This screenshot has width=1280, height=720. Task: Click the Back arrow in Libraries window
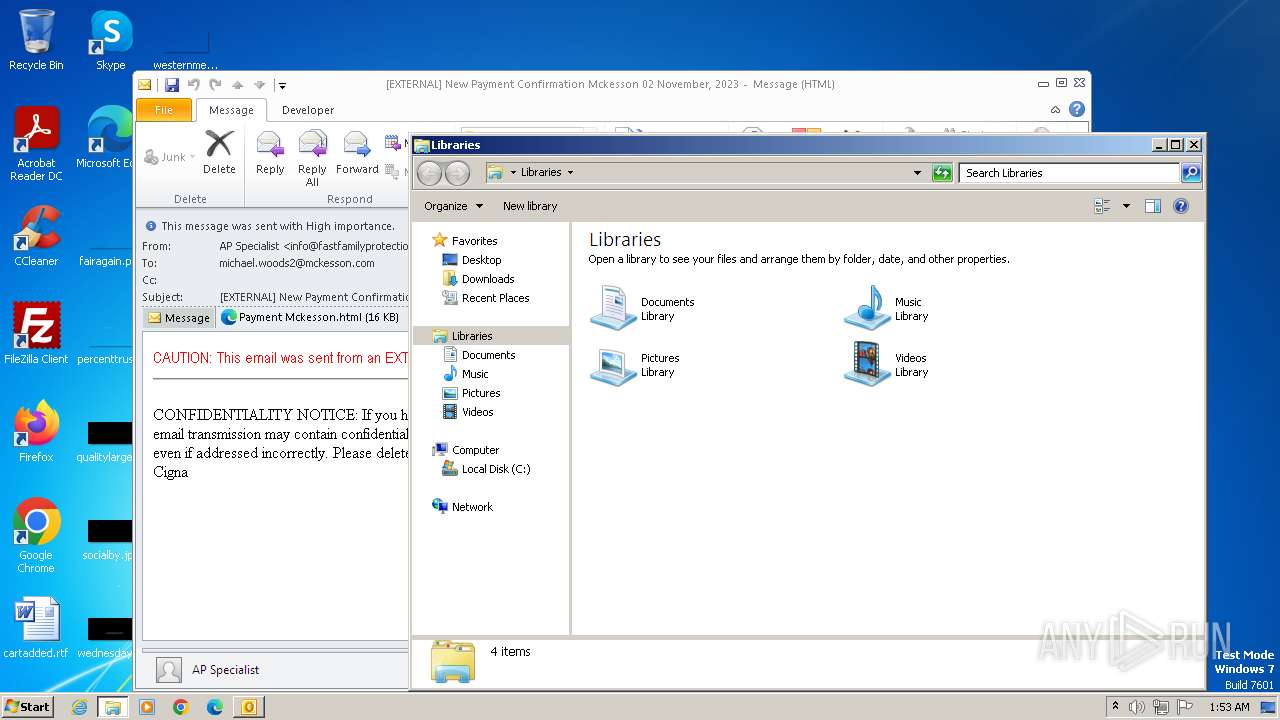click(x=430, y=173)
